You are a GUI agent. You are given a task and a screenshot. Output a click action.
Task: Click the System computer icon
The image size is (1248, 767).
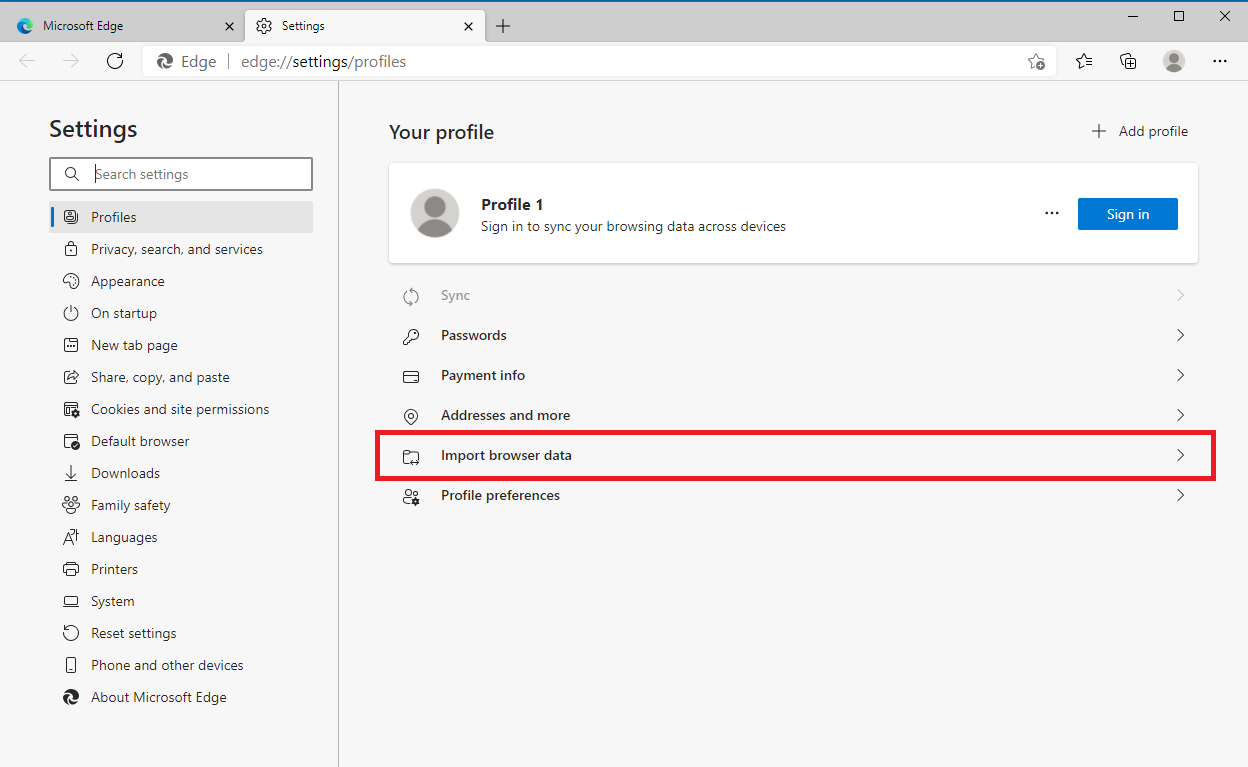pos(71,601)
